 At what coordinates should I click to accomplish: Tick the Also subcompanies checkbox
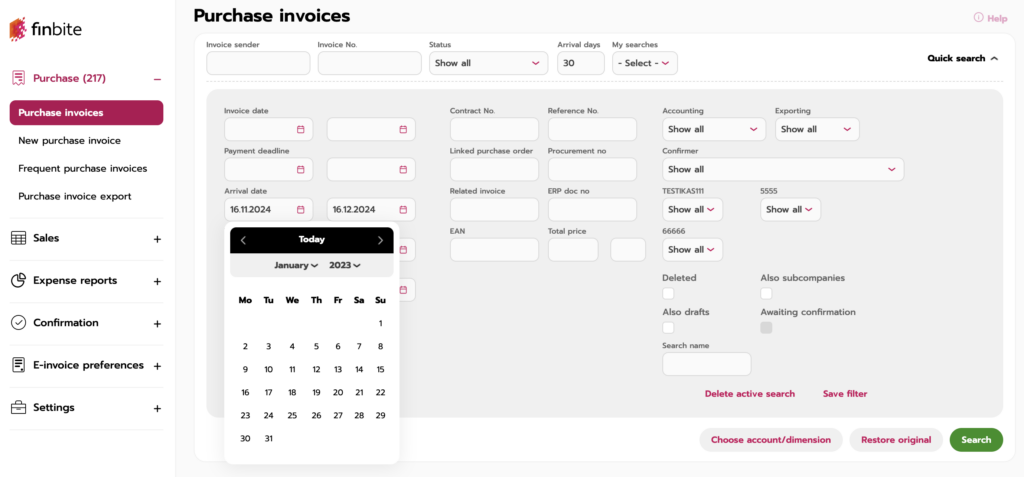pos(766,294)
